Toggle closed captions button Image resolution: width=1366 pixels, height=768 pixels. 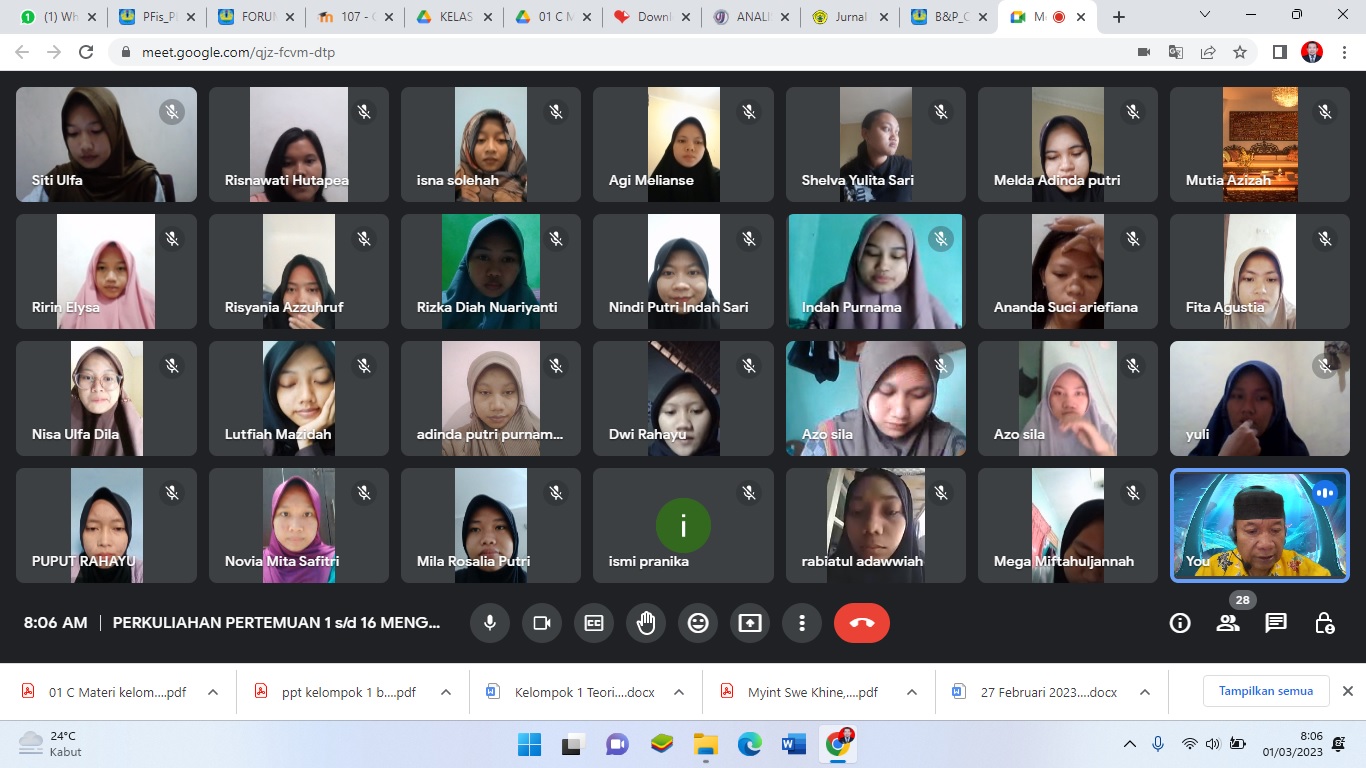(x=594, y=623)
